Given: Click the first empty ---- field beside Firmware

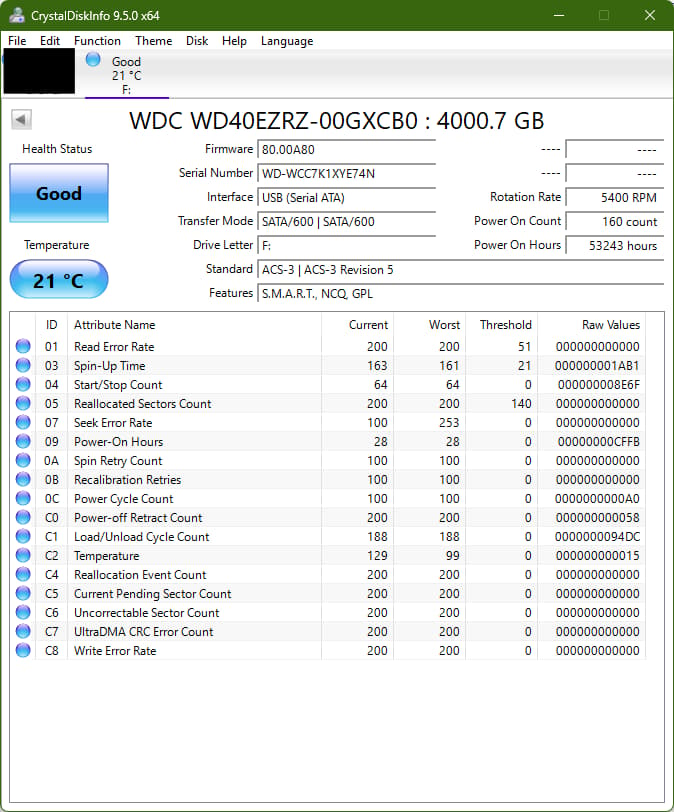Looking at the screenshot, I should tap(614, 150).
